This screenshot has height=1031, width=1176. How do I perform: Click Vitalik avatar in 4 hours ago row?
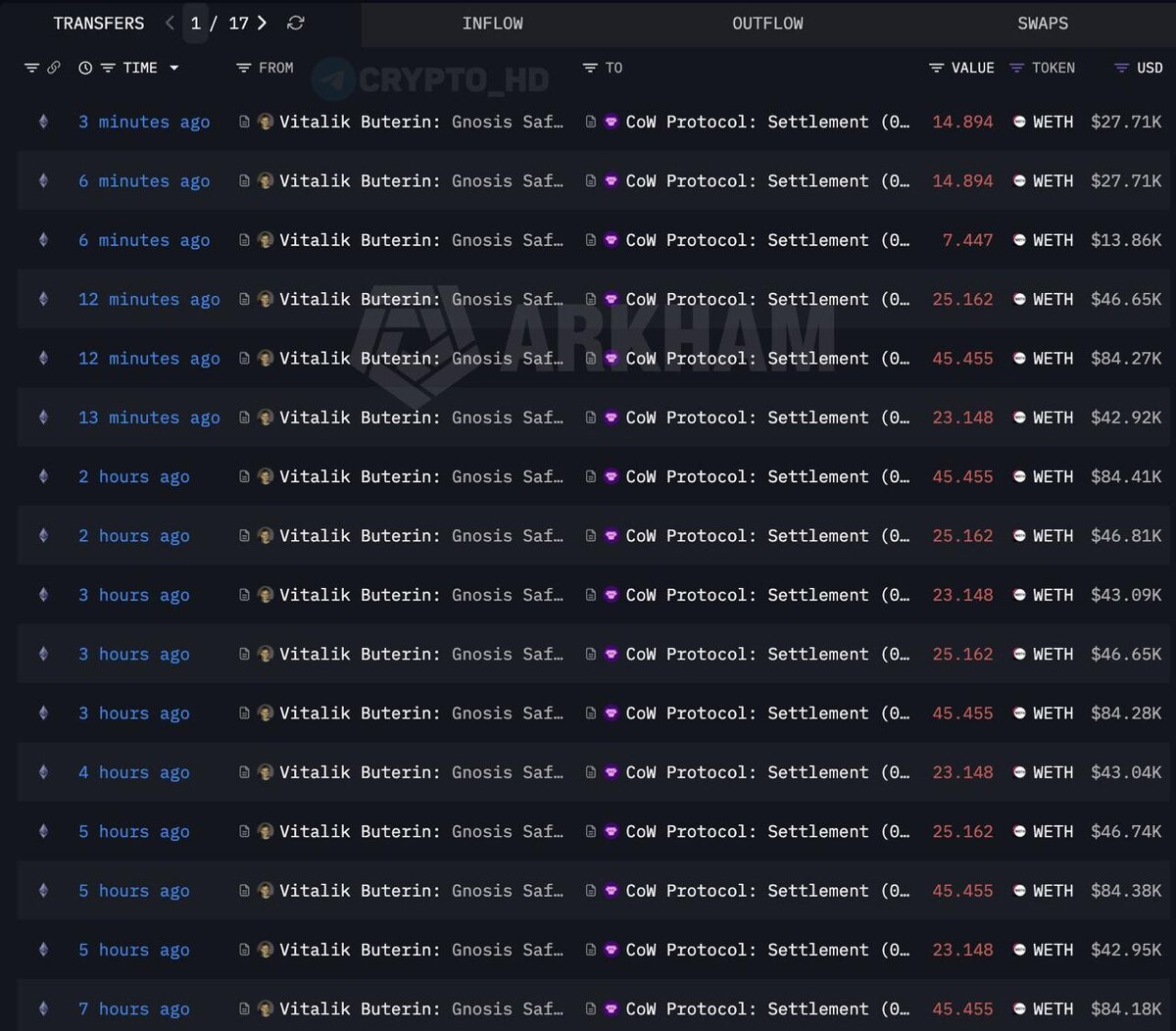click(265, 772)
